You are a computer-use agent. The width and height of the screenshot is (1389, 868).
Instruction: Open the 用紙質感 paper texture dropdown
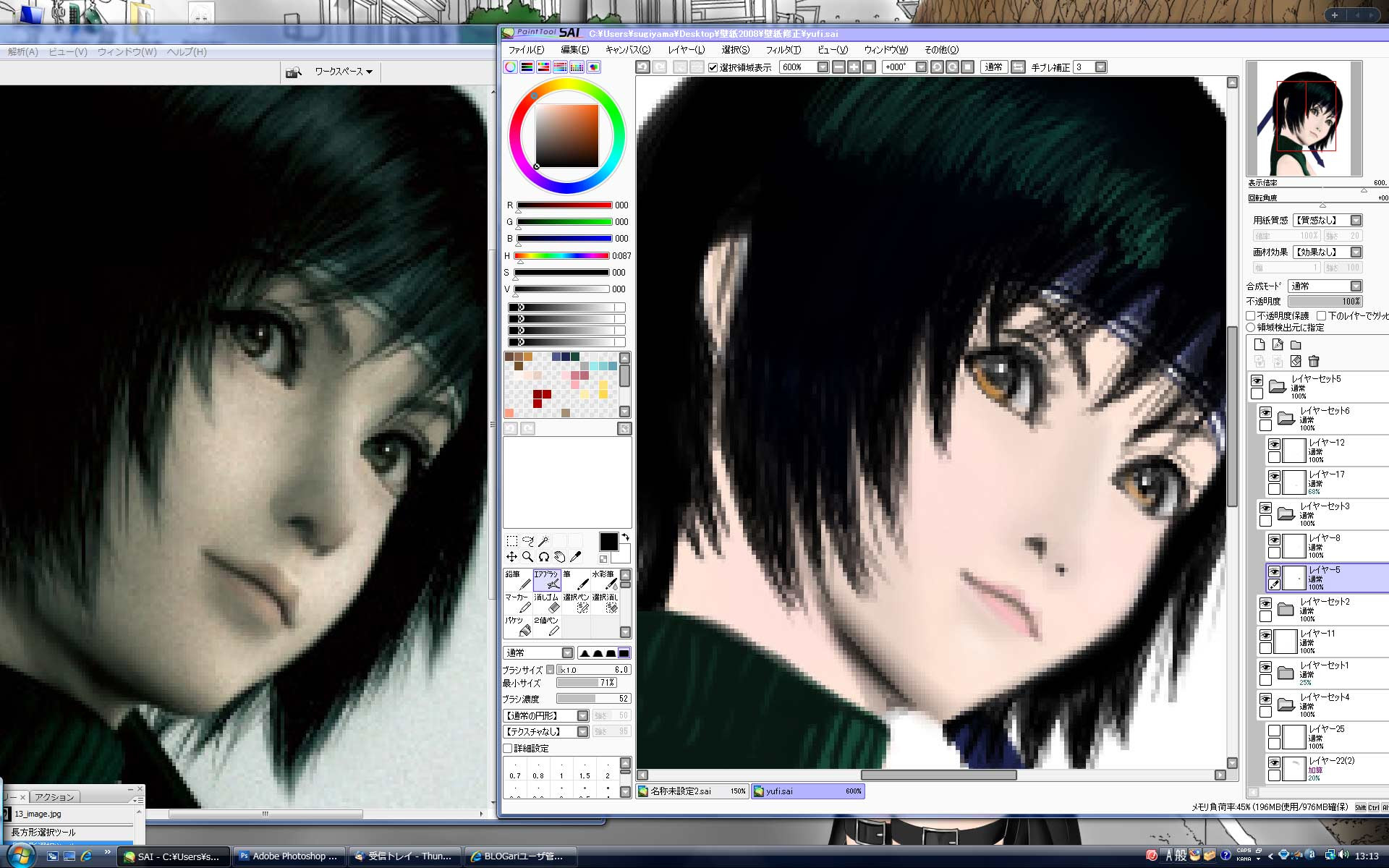click(1356, 220)
